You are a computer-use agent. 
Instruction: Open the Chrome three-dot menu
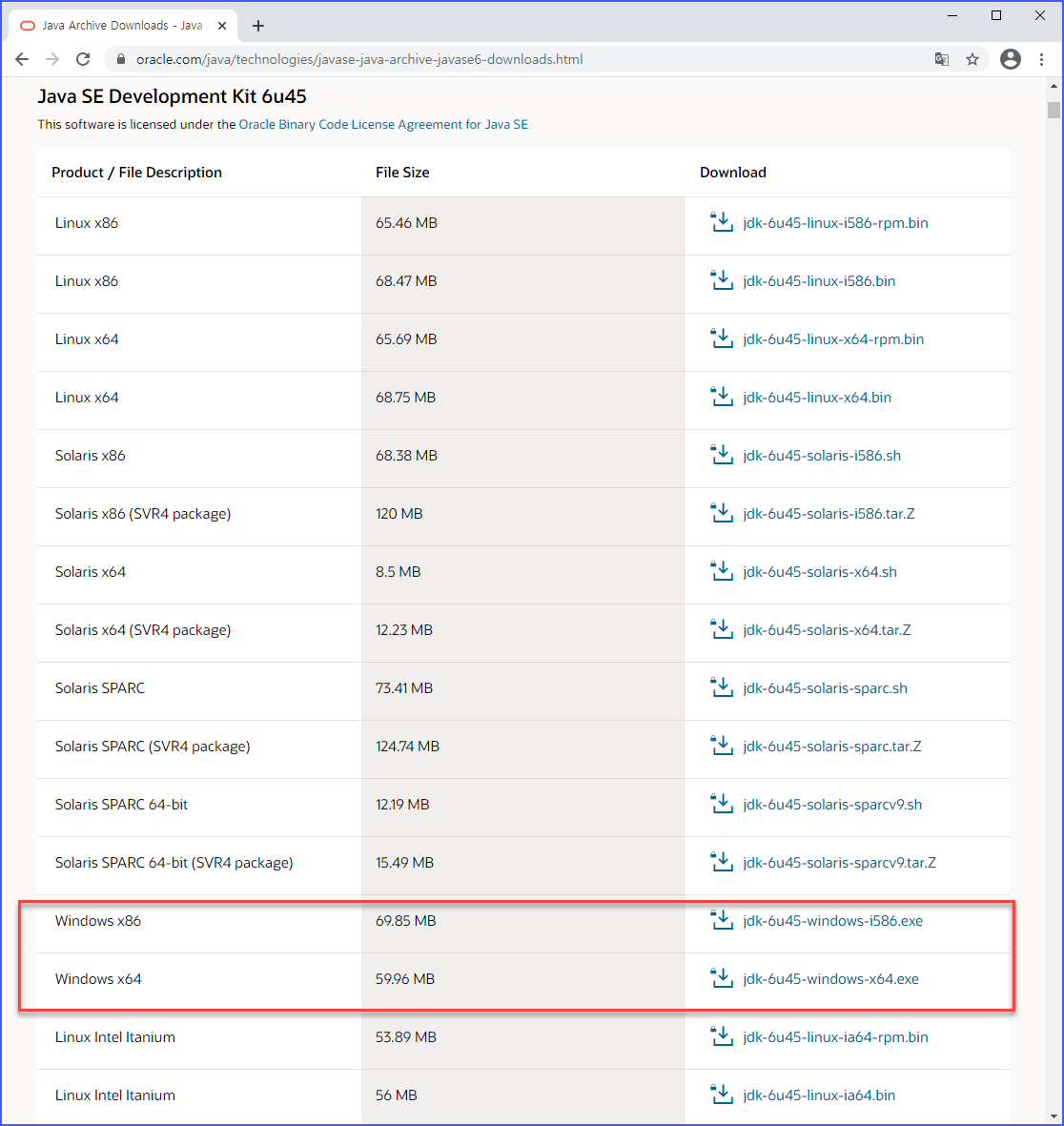click(1041, 60)
